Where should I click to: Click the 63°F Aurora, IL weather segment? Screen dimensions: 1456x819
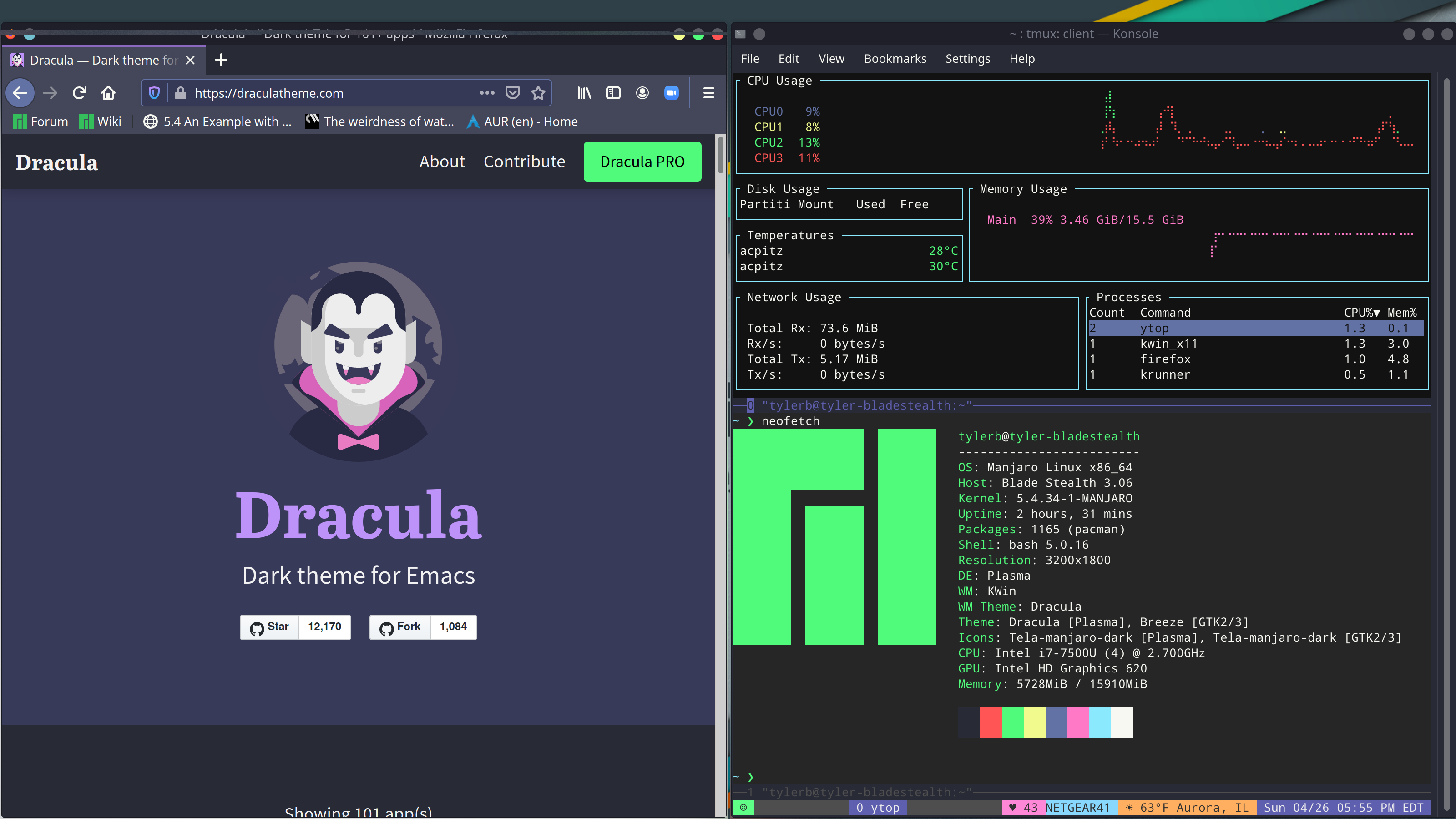pyautogui.click(x=1188, y=808)
